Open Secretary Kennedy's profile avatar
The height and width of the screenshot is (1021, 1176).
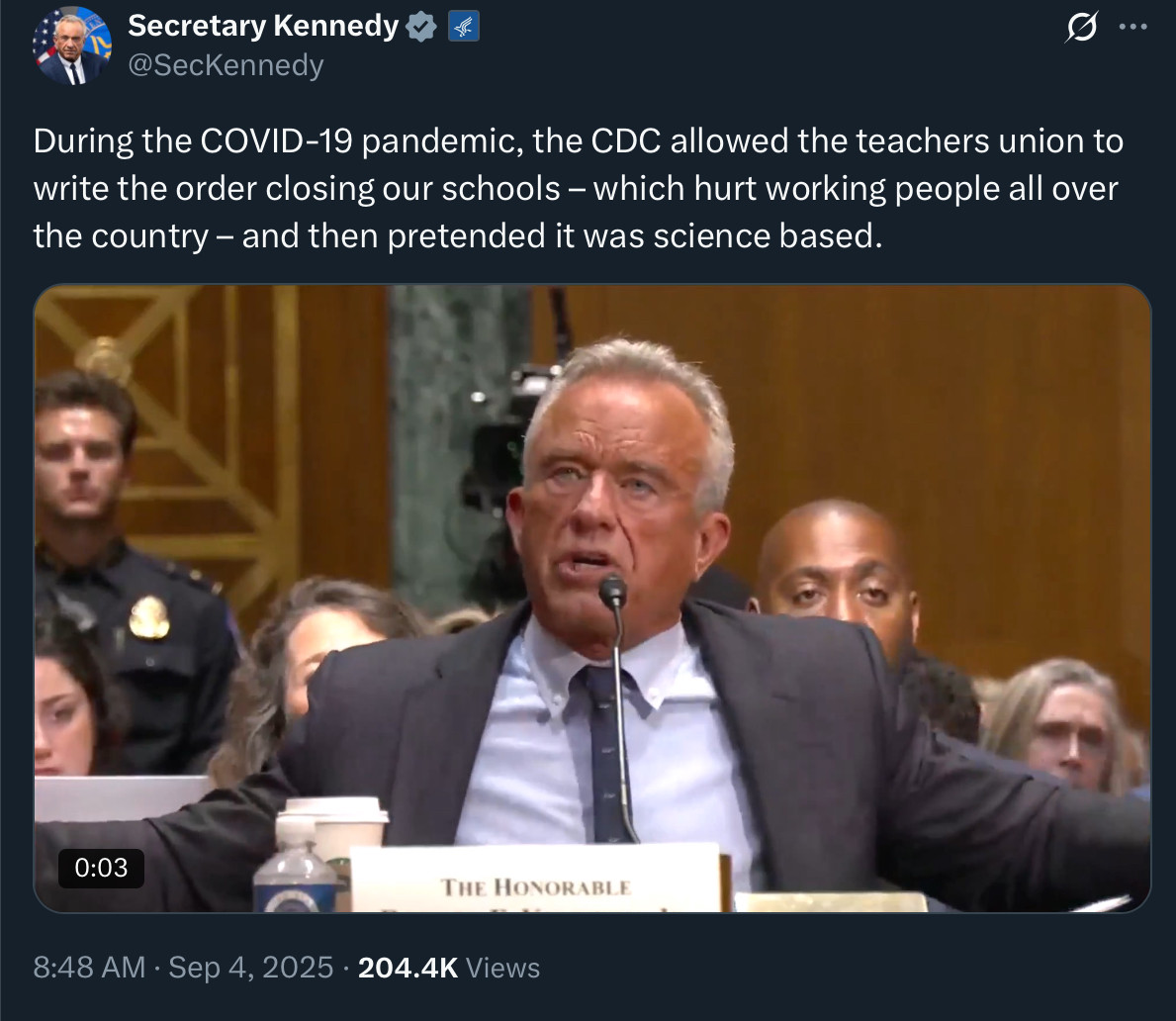pyautogui.click(x=72, y=46)
